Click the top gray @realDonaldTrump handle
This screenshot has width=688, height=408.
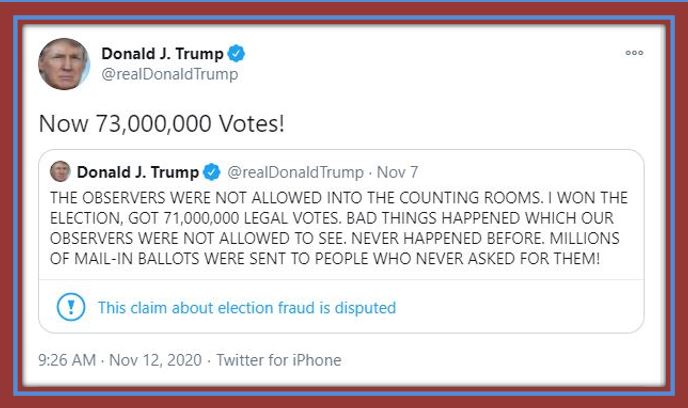(x=170, y=74)
